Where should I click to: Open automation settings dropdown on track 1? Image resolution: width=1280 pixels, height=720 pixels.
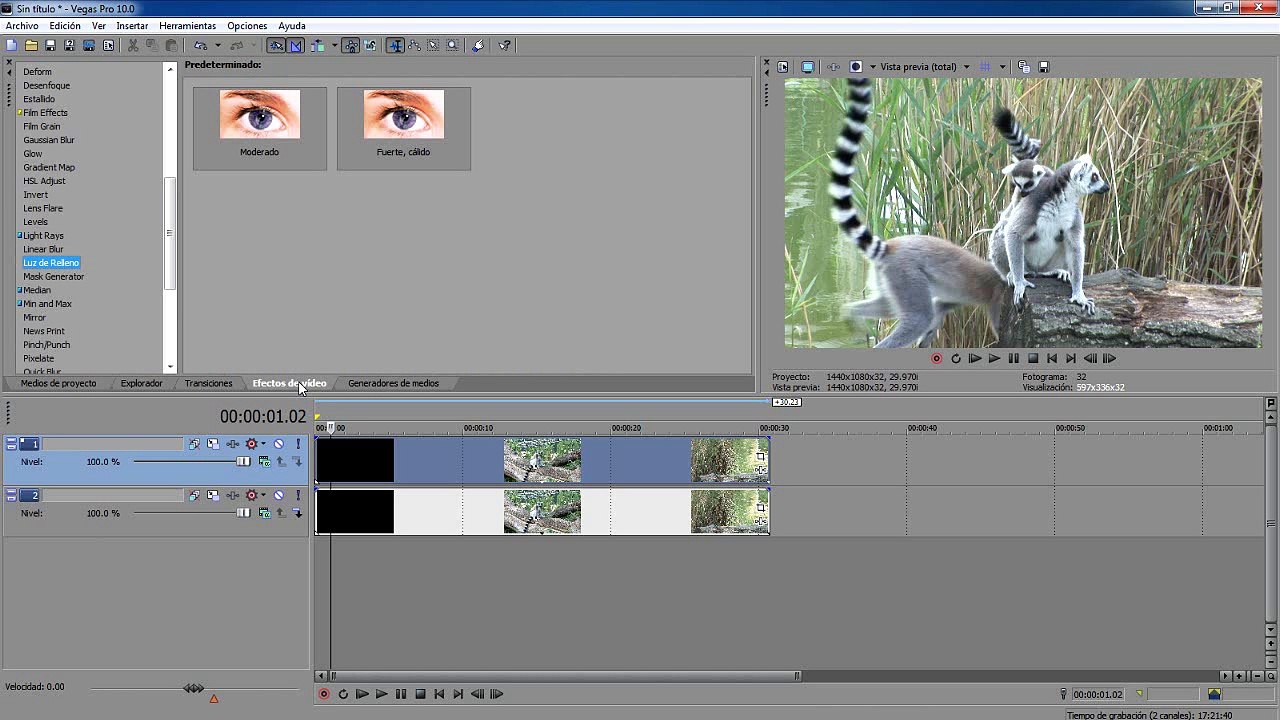point(263,444)
